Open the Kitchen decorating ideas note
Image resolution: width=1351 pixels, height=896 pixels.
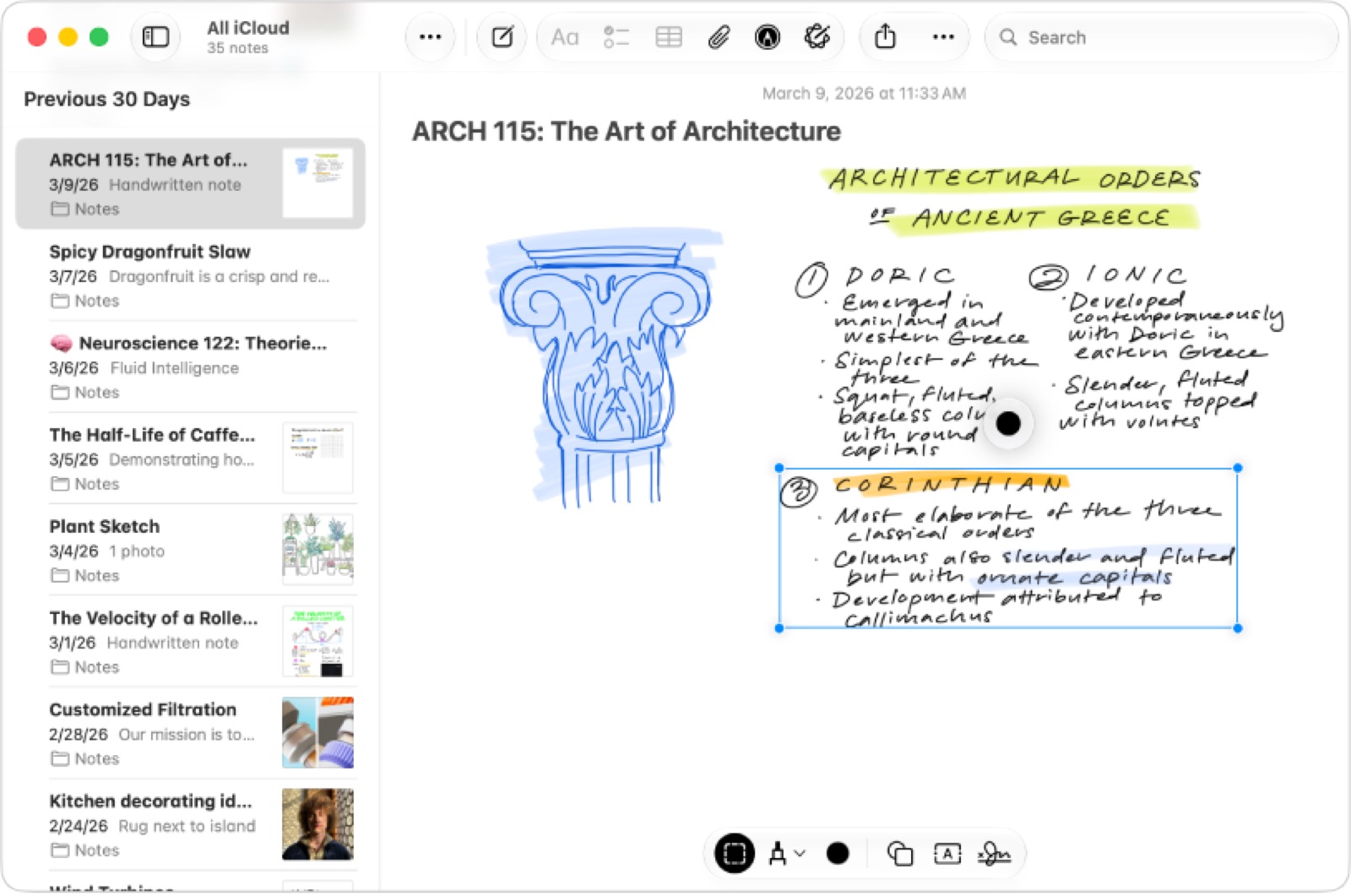[x=190, y=825]
